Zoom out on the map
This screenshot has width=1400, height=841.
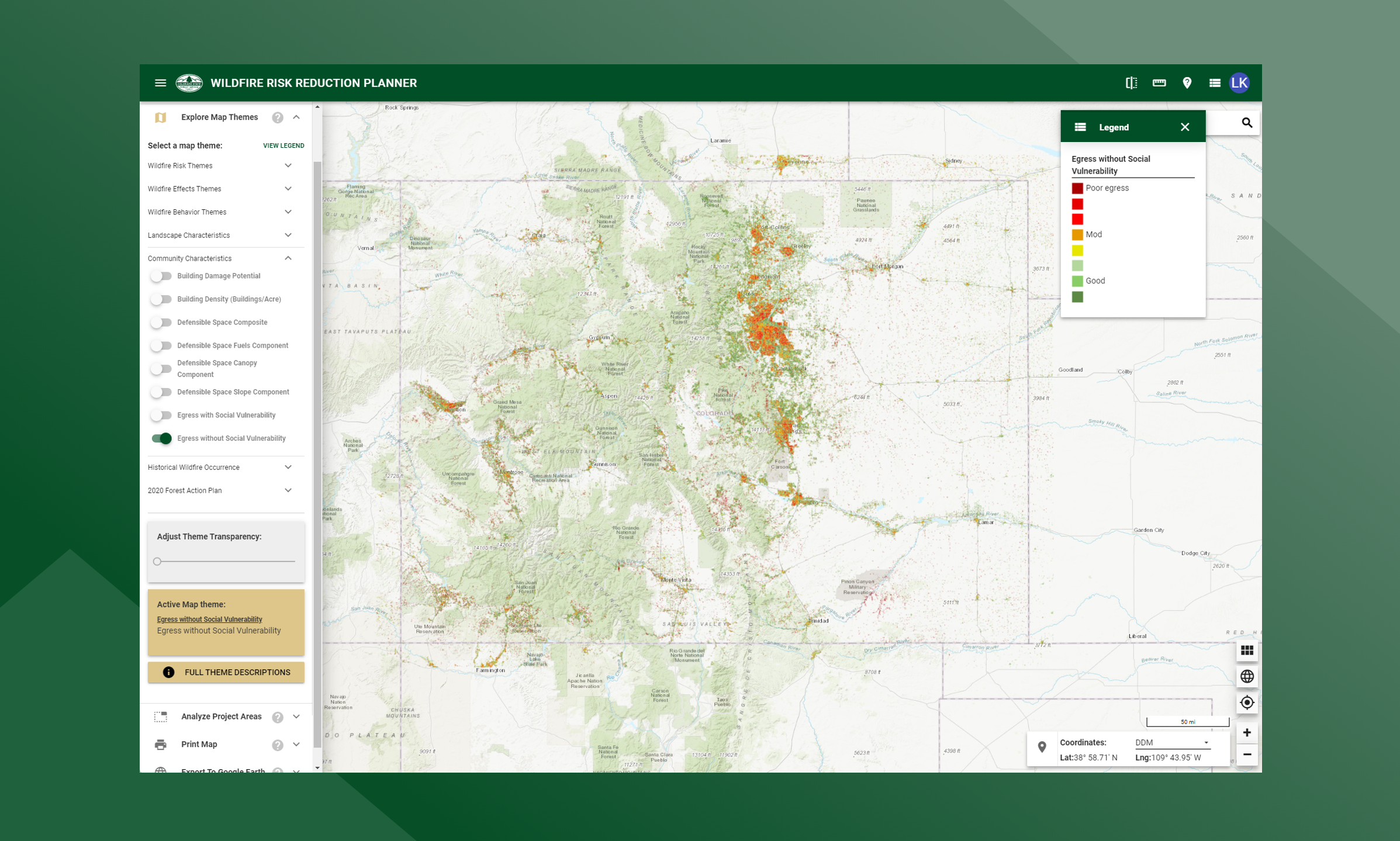pos(1246,755)
